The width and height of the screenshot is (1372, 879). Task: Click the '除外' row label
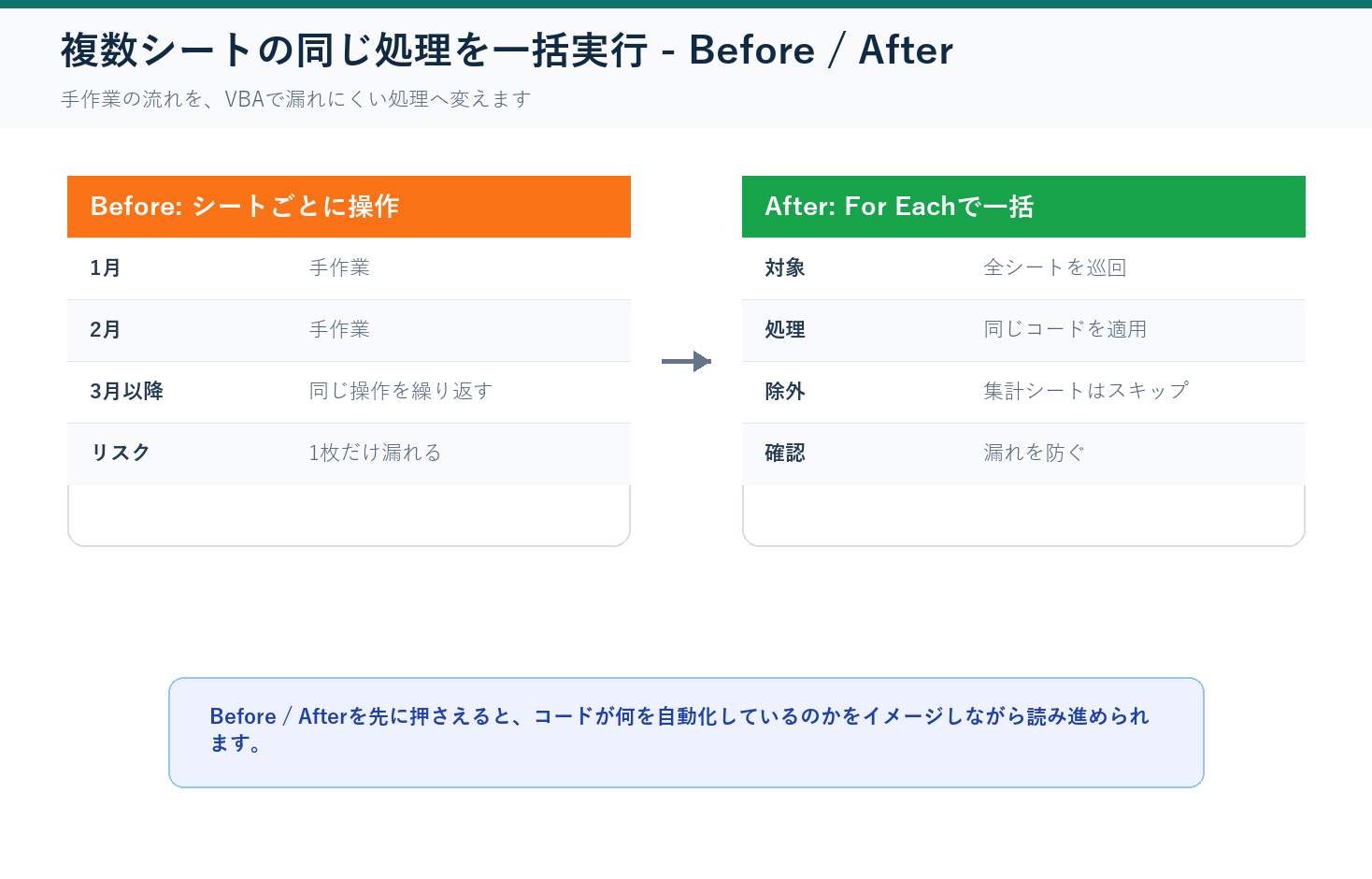(x=785, y=391)
